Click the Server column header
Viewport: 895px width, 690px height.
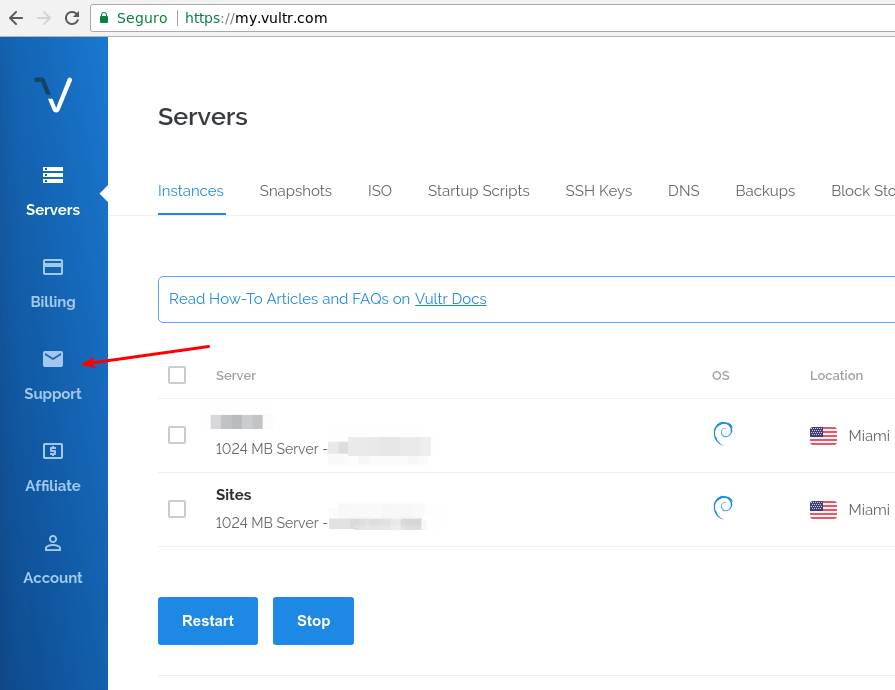click(x=236, y=376)
